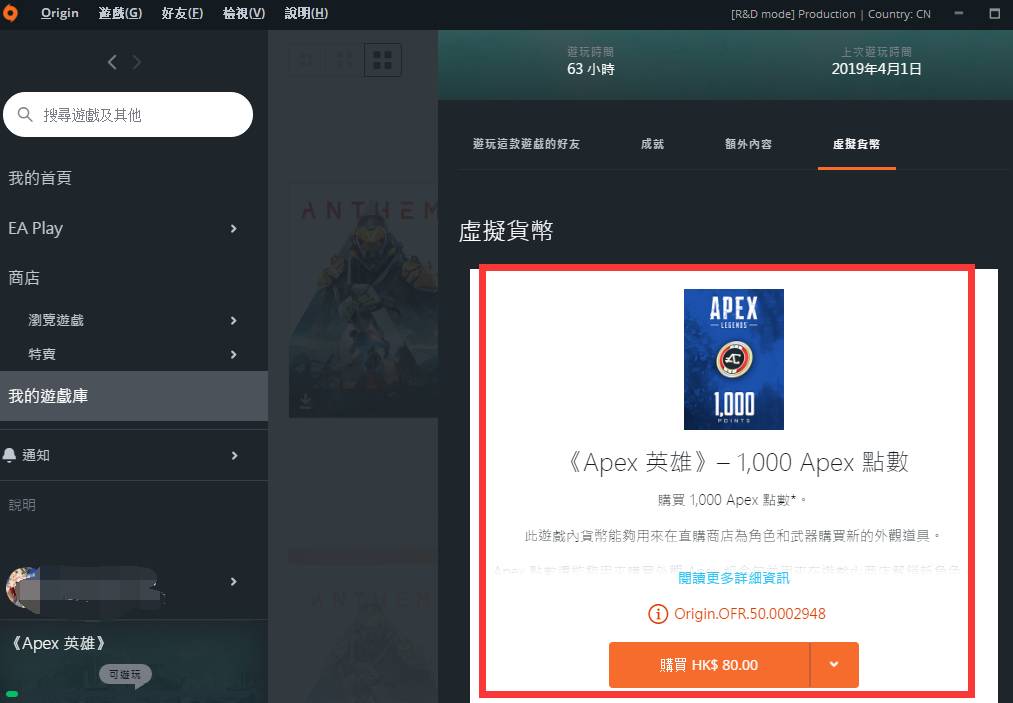This screenshot has width=1013, height=703.
Task: Click the Origin logo in the title bar
Action: (x=10, y=13)
